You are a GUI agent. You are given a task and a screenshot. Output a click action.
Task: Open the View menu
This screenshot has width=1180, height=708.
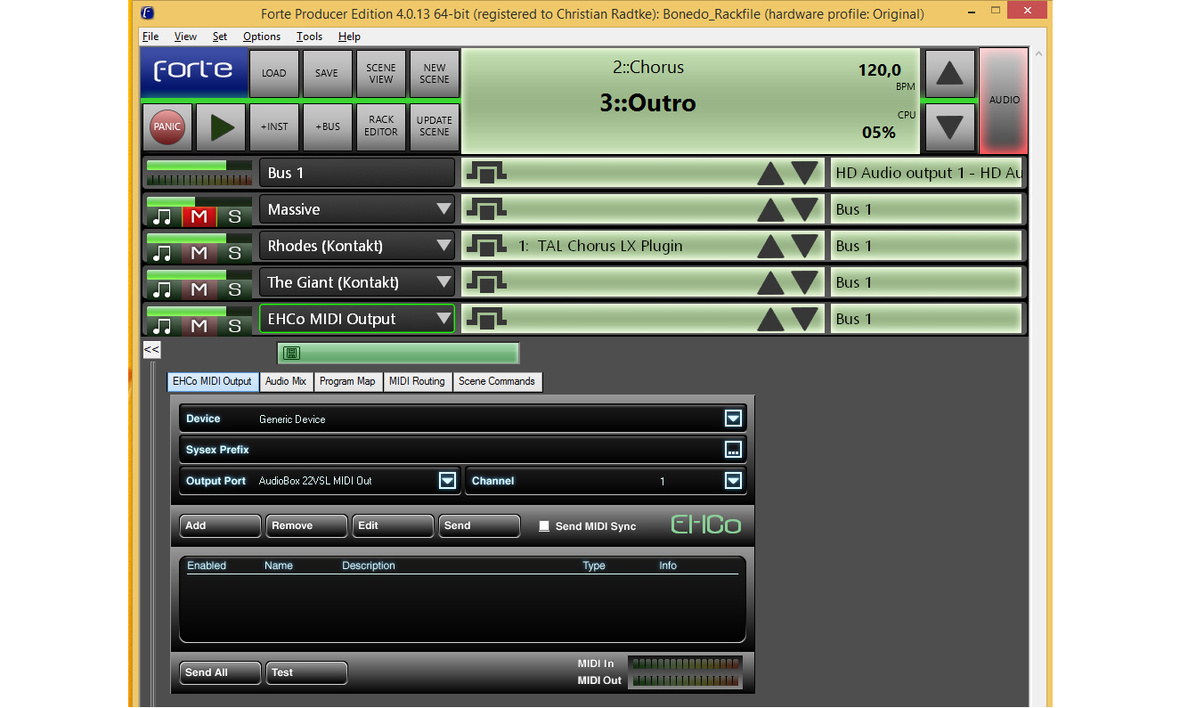pyautogui.click(x=185, y=36)
